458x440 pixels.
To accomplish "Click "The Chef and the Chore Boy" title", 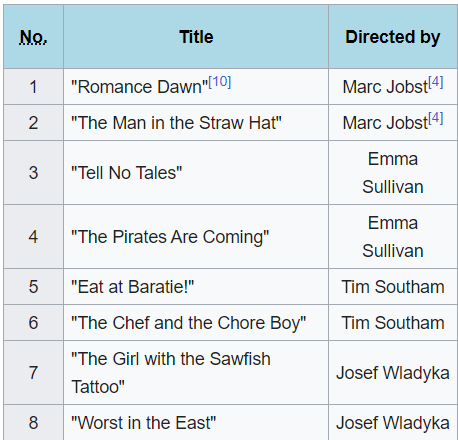I will click(x=188, y=323).
